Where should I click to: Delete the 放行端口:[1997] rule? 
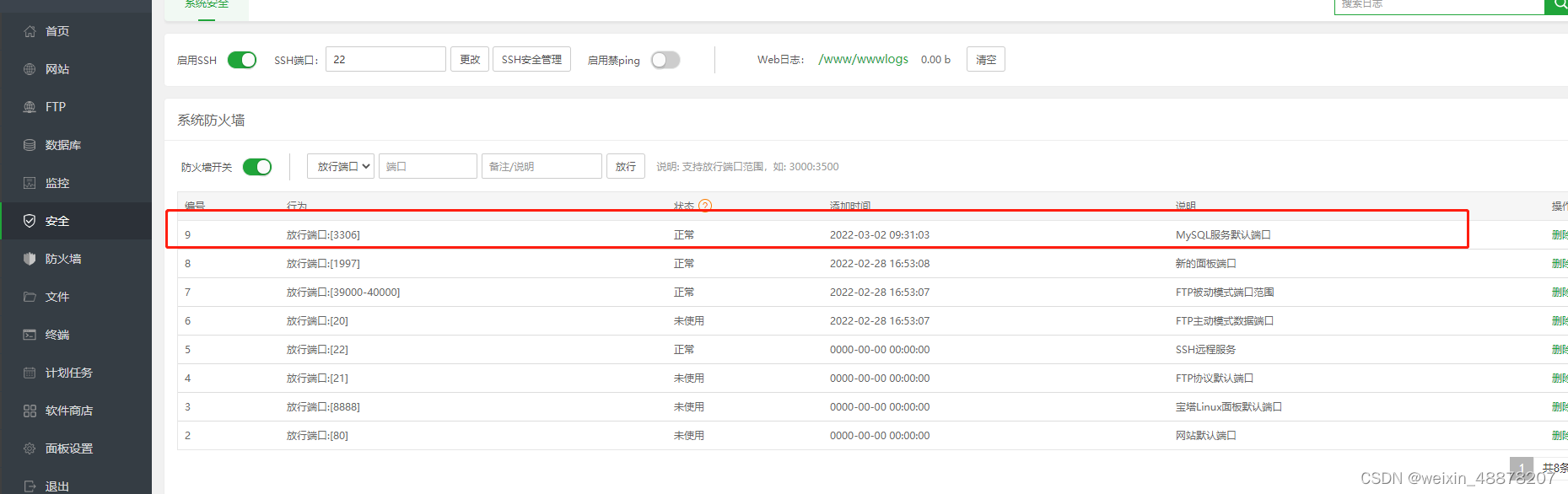[1560, 264]
